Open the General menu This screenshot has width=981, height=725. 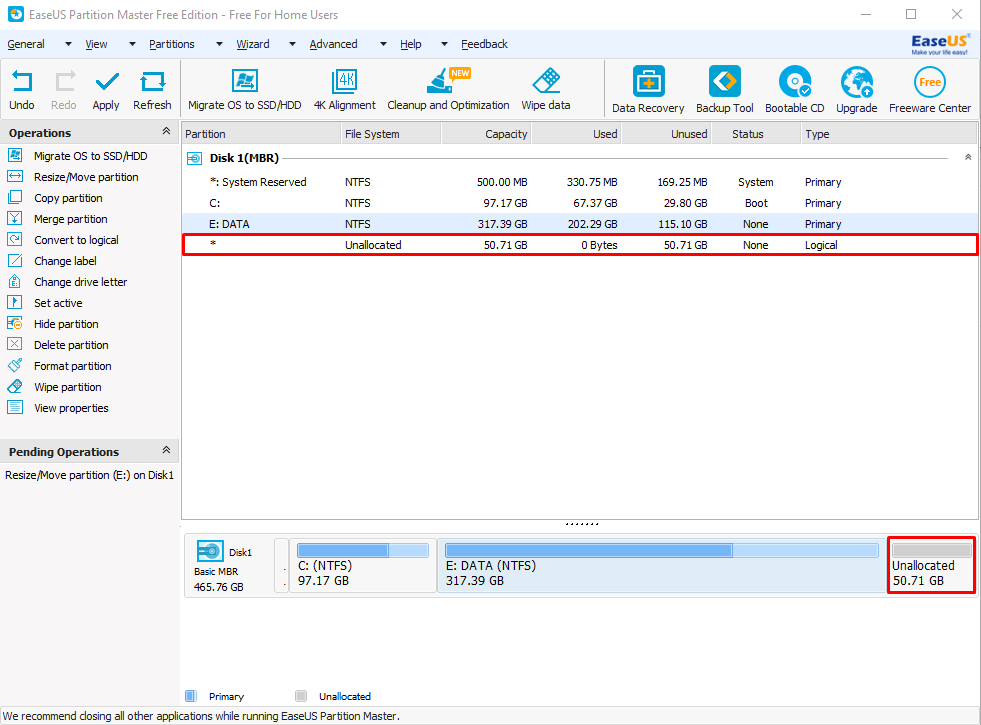(x=26, y=44)
